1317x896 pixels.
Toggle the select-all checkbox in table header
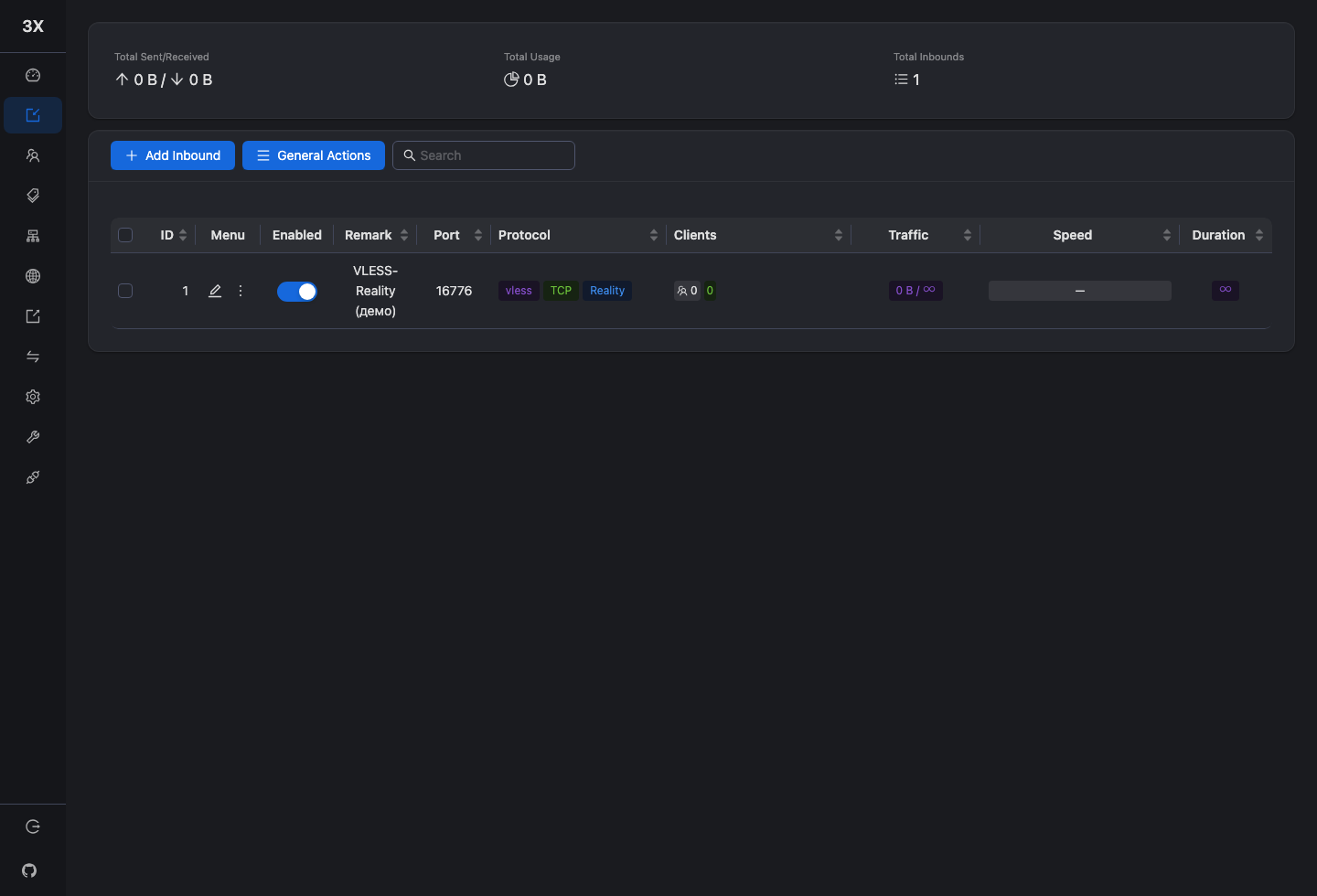[125, 235]
